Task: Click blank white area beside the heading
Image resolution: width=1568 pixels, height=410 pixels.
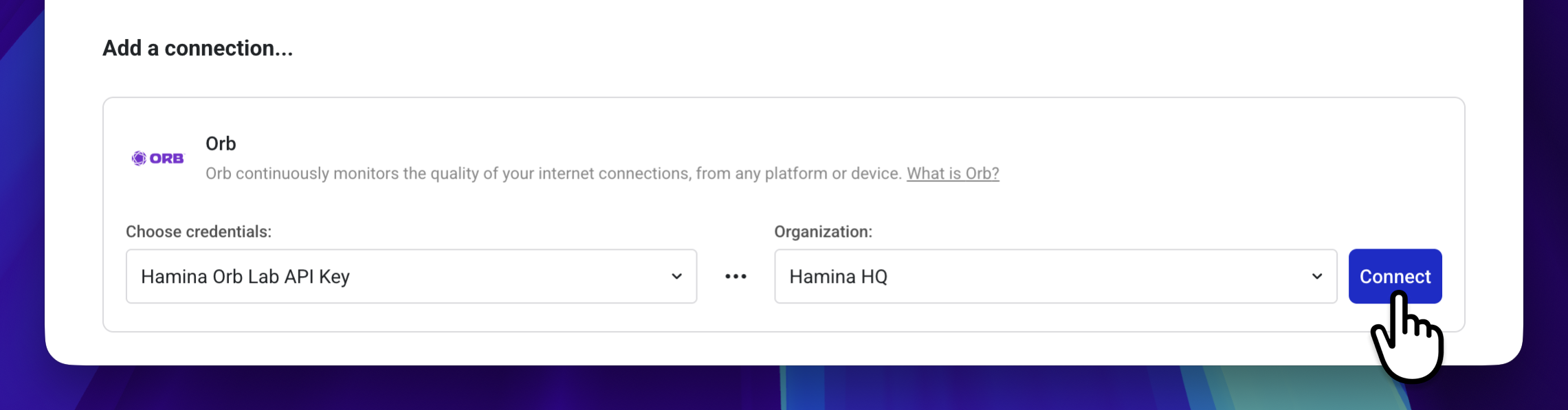Action: tap(825, 48)
